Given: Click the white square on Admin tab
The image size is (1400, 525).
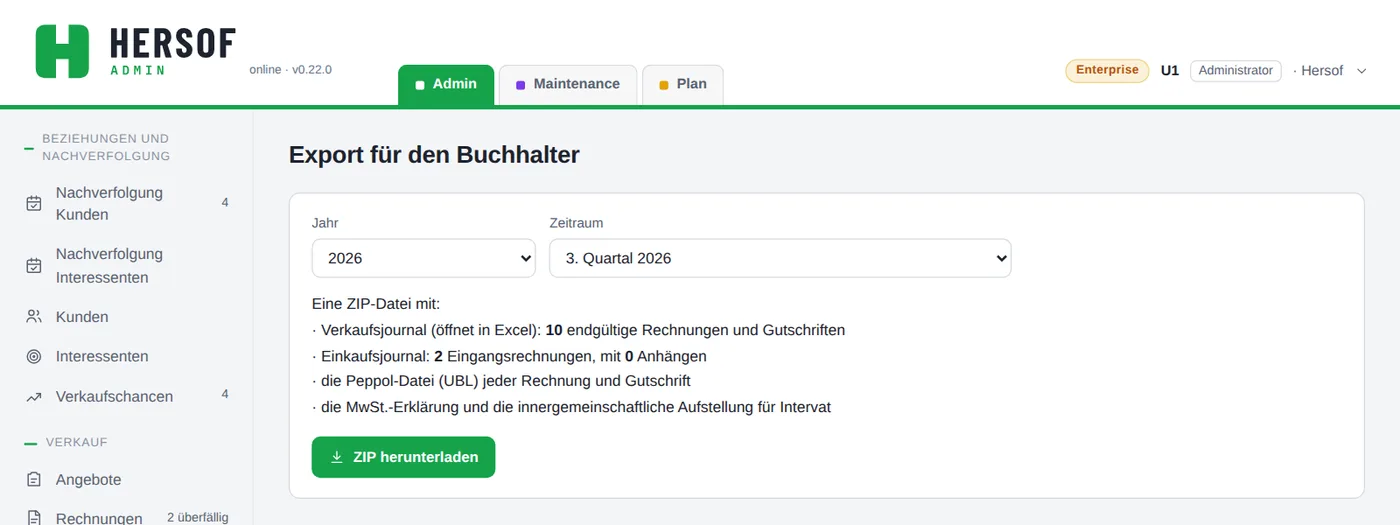Looking at the screenshot, I should (420, 85).
